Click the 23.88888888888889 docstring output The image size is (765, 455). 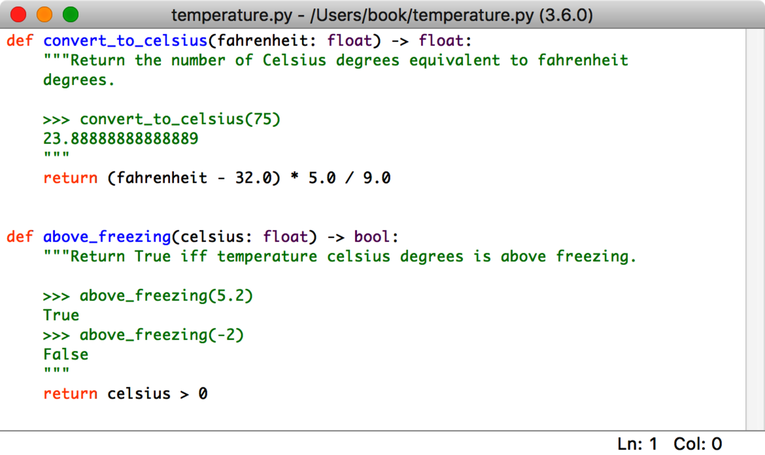tap(120, 139)
